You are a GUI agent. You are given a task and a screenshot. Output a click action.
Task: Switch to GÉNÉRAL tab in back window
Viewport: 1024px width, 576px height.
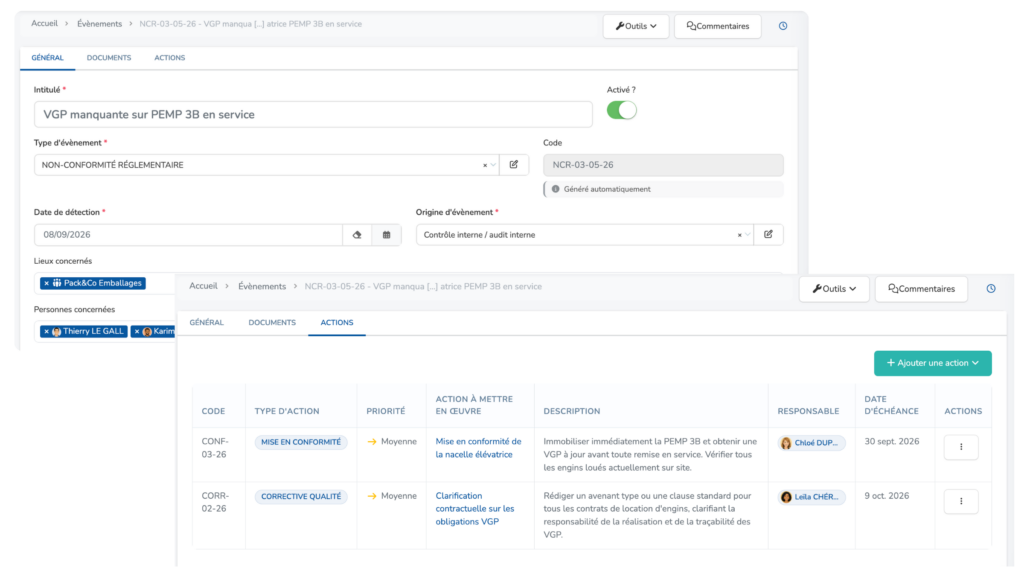(48, 57)
